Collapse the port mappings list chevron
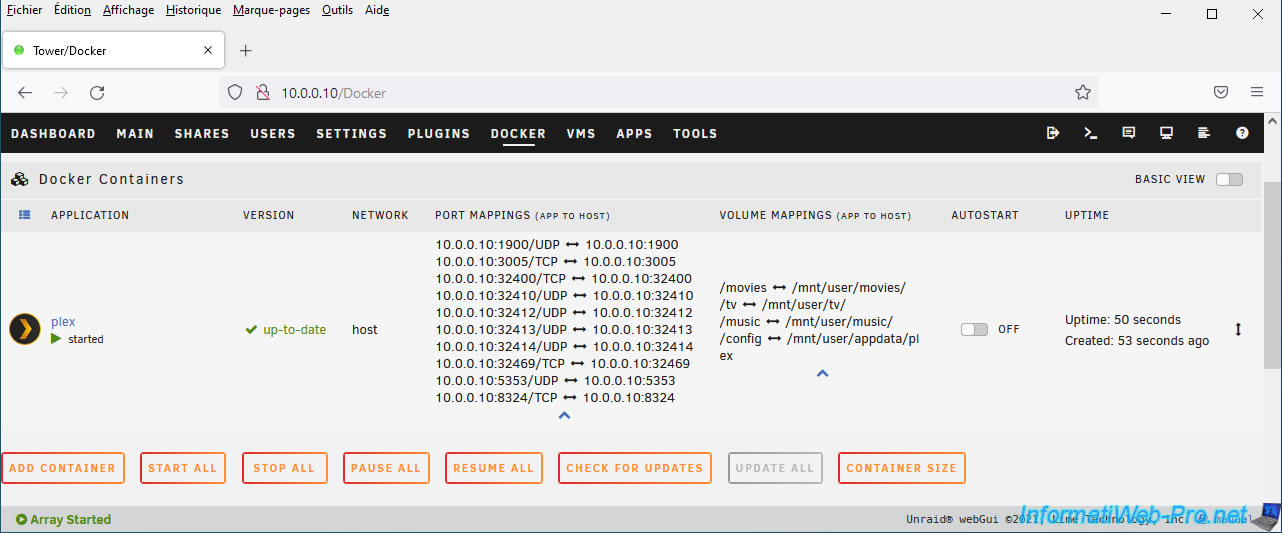 coord(564,415)
